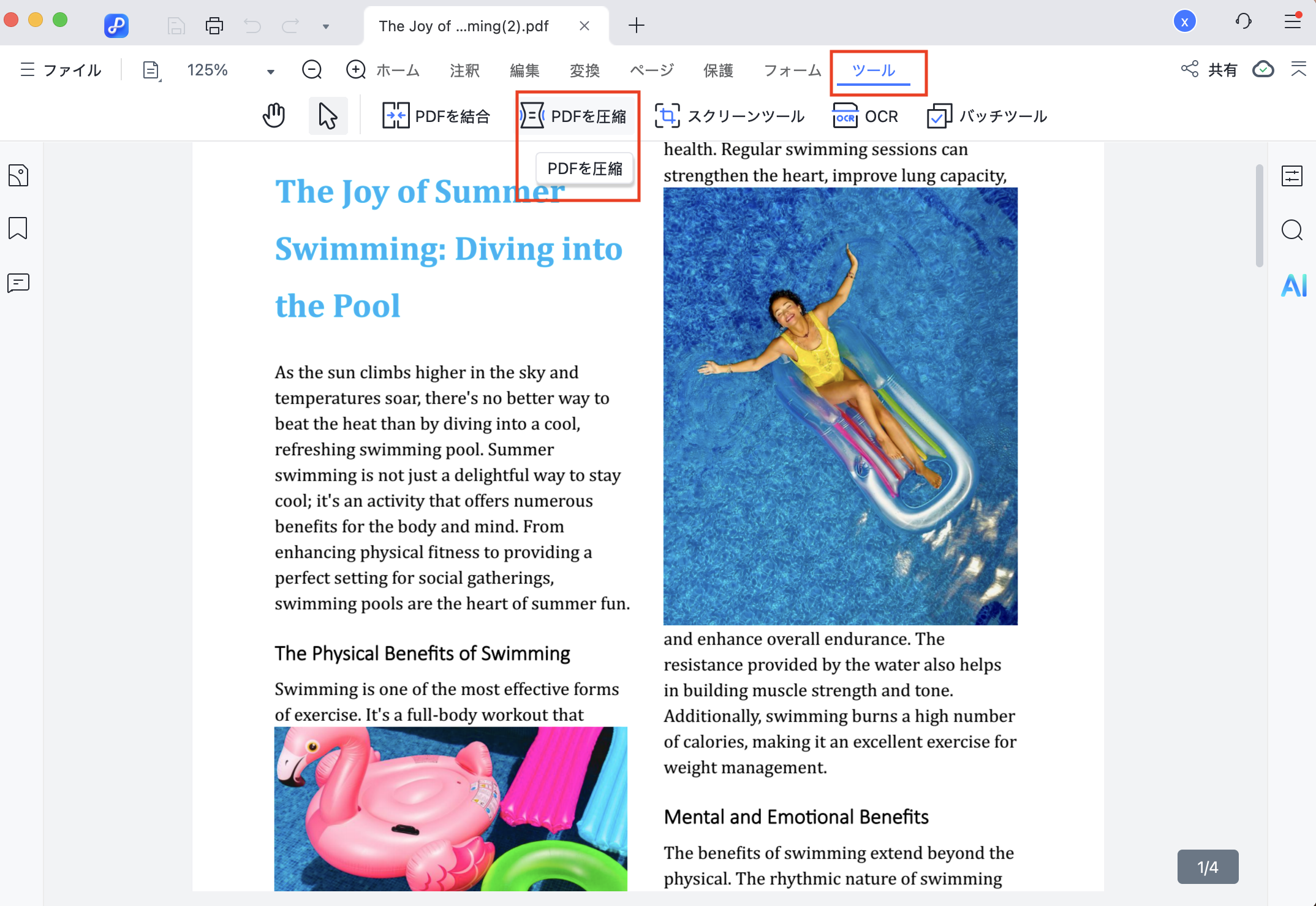Image resolution: width=1316 pixels, height=906 pixels.
Task: Open the comments panel in left sidebar
Action: point(18,283)
